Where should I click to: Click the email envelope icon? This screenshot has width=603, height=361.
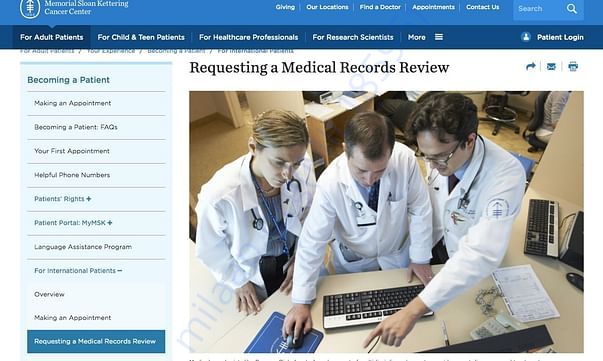(551, 67)
